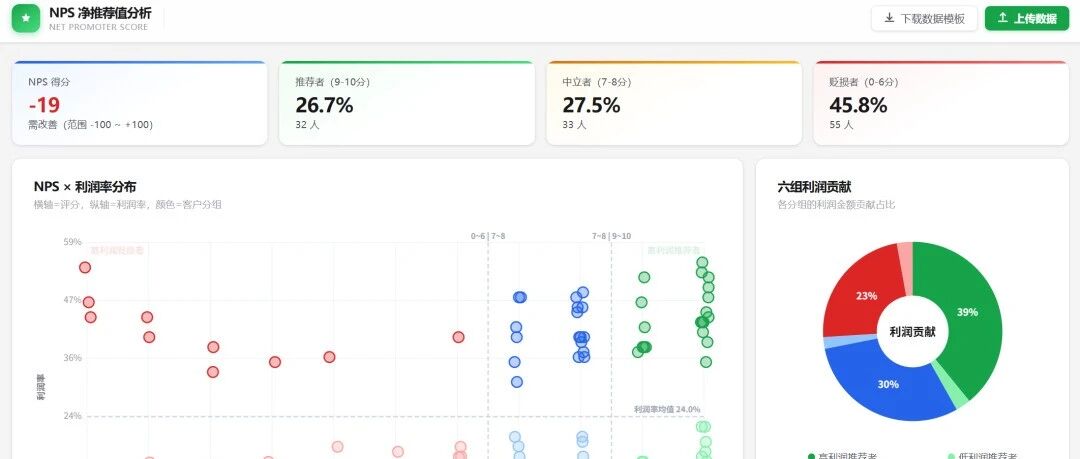The width and height of the screenshot is (1080, 459).
Task: Select the 推荐者 (9-10分) card
Action: [406, 103]
